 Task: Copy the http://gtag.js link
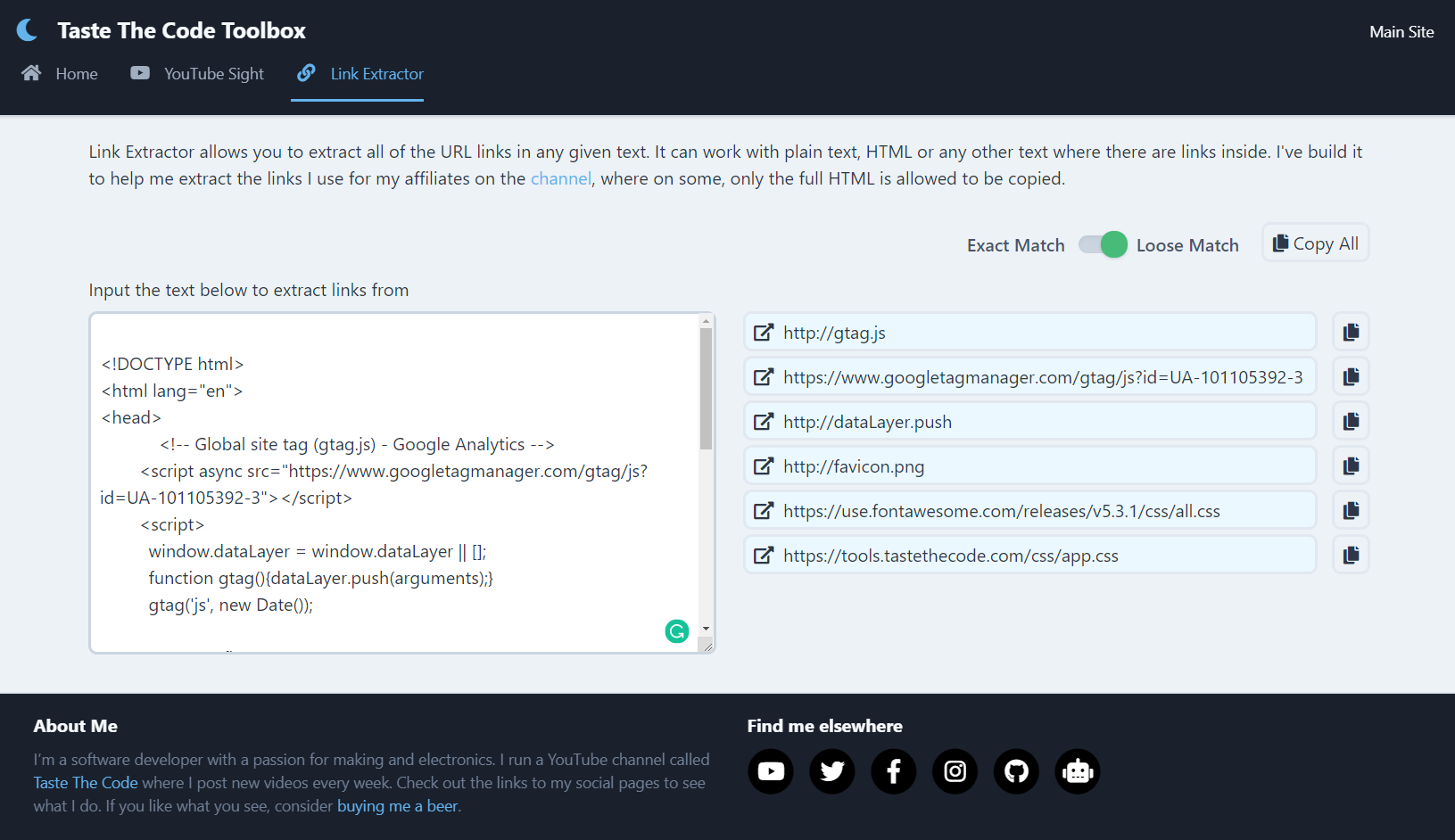coord(1351,332)
